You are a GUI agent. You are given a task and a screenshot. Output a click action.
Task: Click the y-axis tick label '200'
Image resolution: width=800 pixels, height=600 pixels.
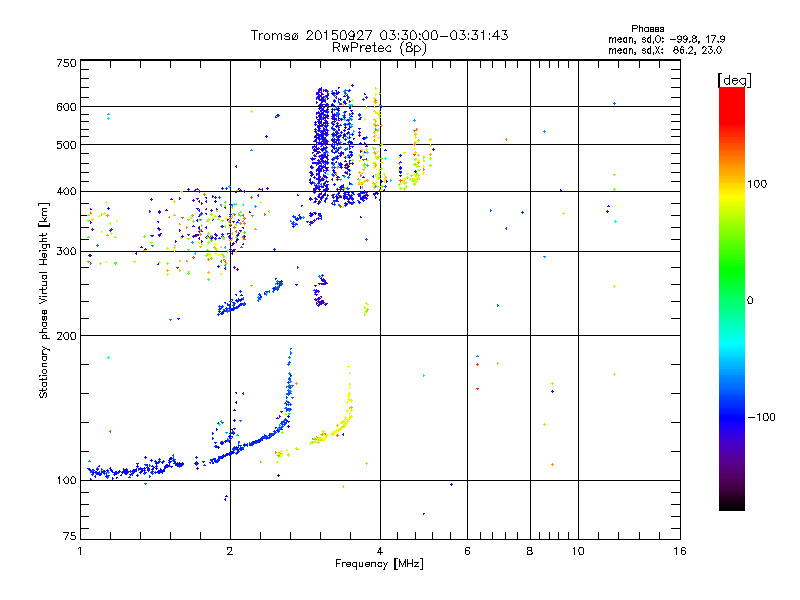click(x=67, y=336)
